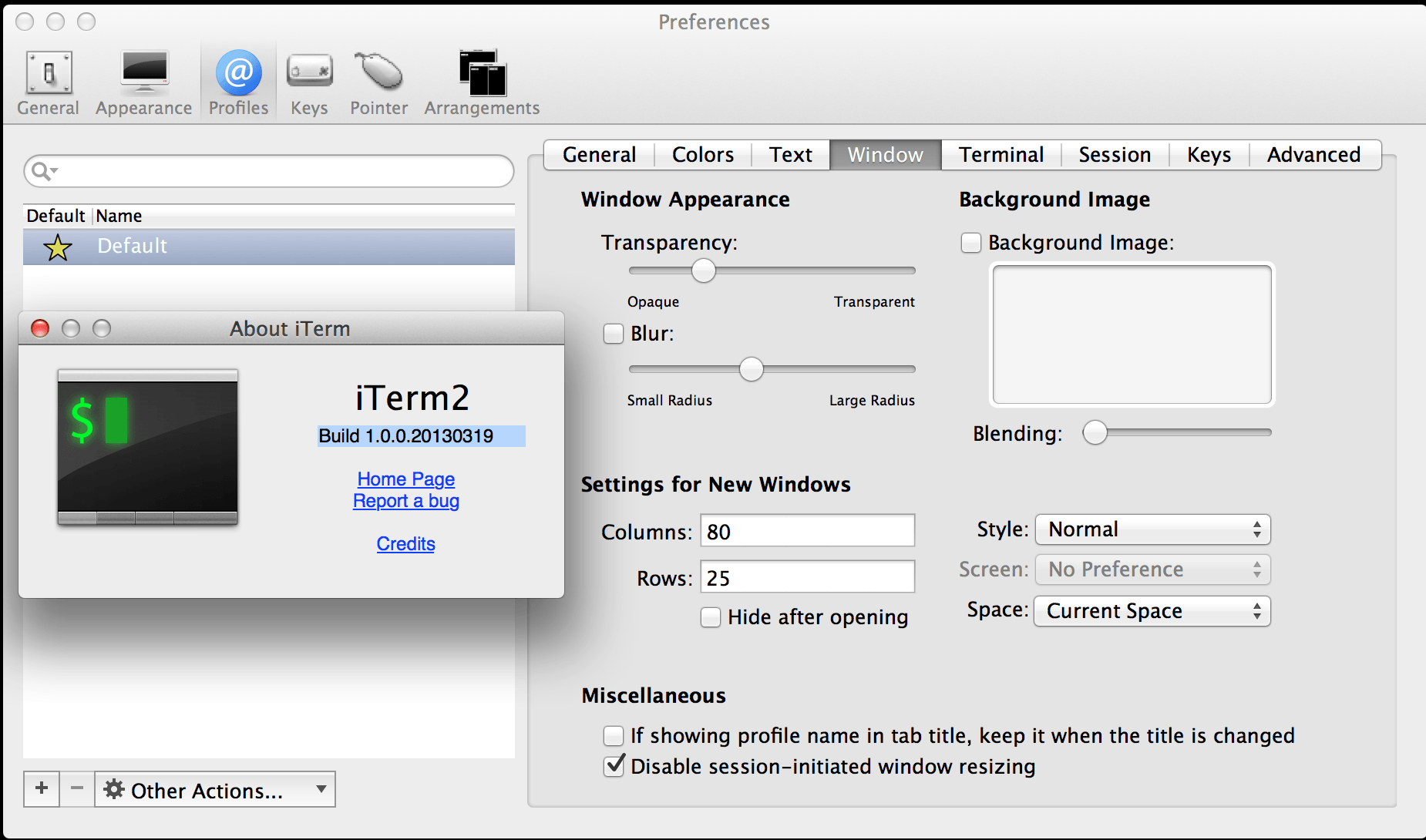Enable the Background Image checkbox
Screen dimensions: 1426x840
(971, 243)
